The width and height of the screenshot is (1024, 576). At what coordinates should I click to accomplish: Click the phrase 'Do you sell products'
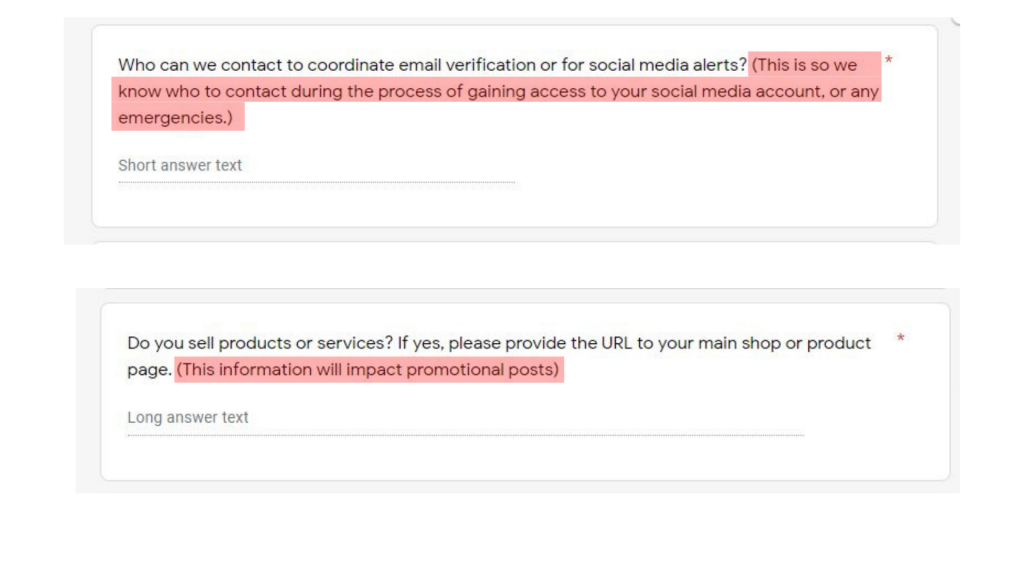pyautogui.click(x=210, y=342)
